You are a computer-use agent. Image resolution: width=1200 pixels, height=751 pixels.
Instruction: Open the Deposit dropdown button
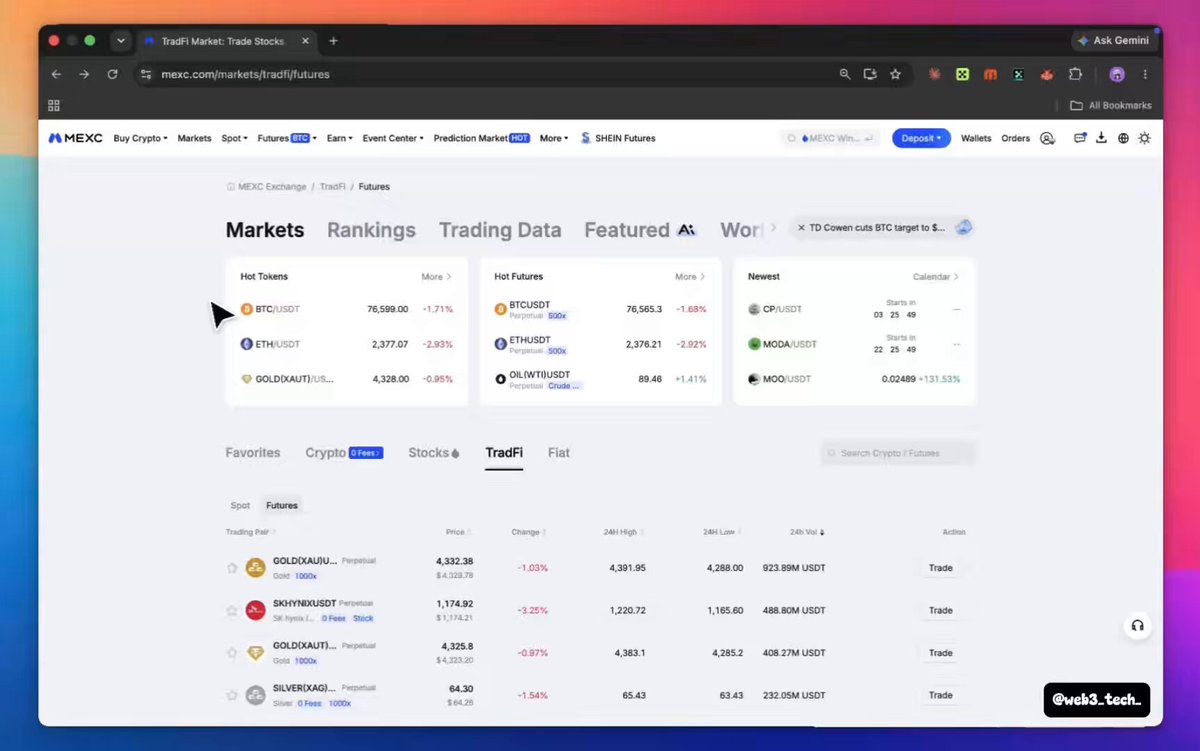[x=921, y=138]
